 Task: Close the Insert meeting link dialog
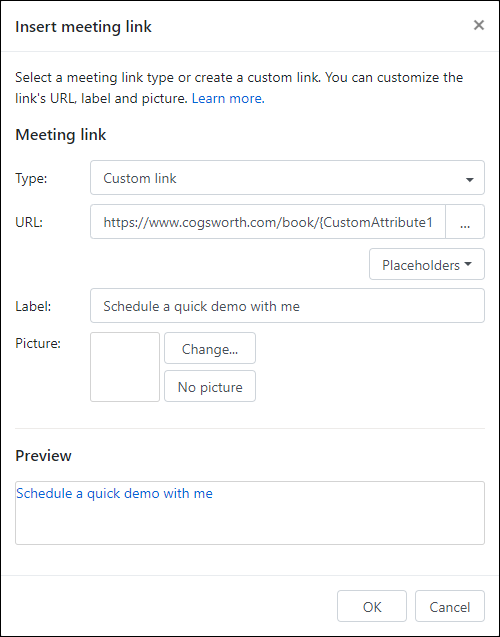pos(479,25)
